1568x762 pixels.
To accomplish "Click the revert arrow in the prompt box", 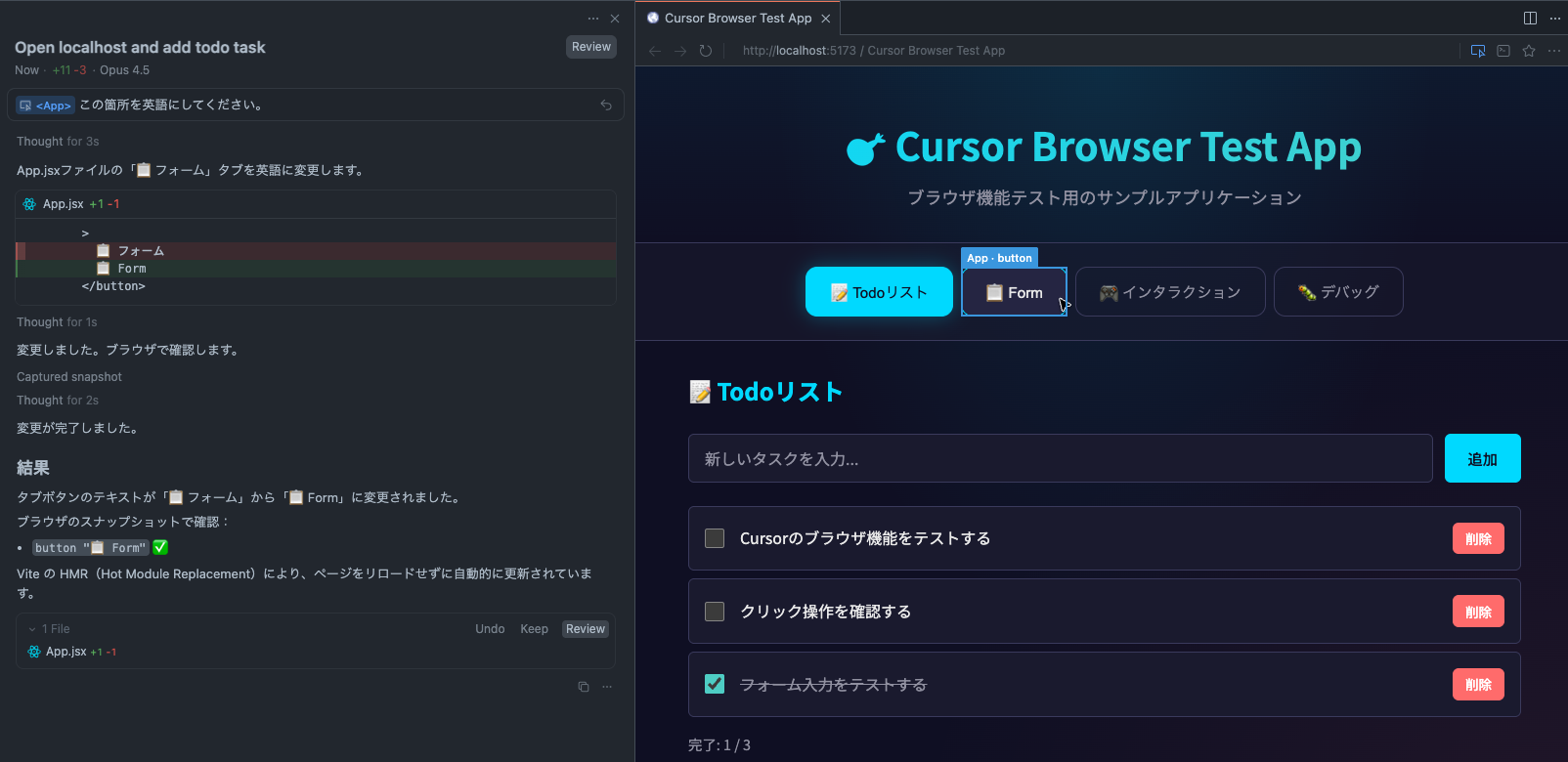I will click(x=606, y=106).
